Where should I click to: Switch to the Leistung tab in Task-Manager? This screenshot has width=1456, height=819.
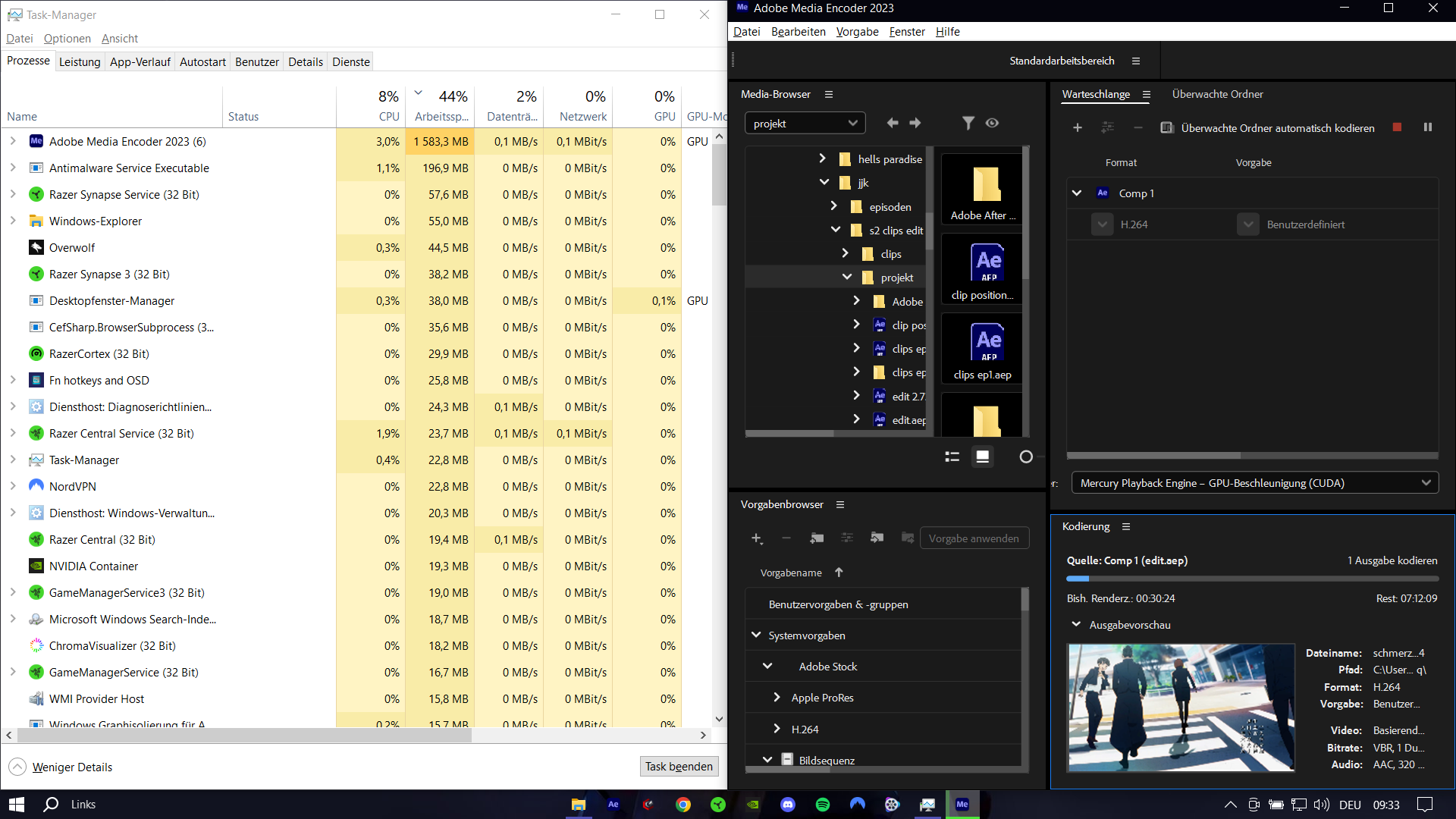click(80, 62)
